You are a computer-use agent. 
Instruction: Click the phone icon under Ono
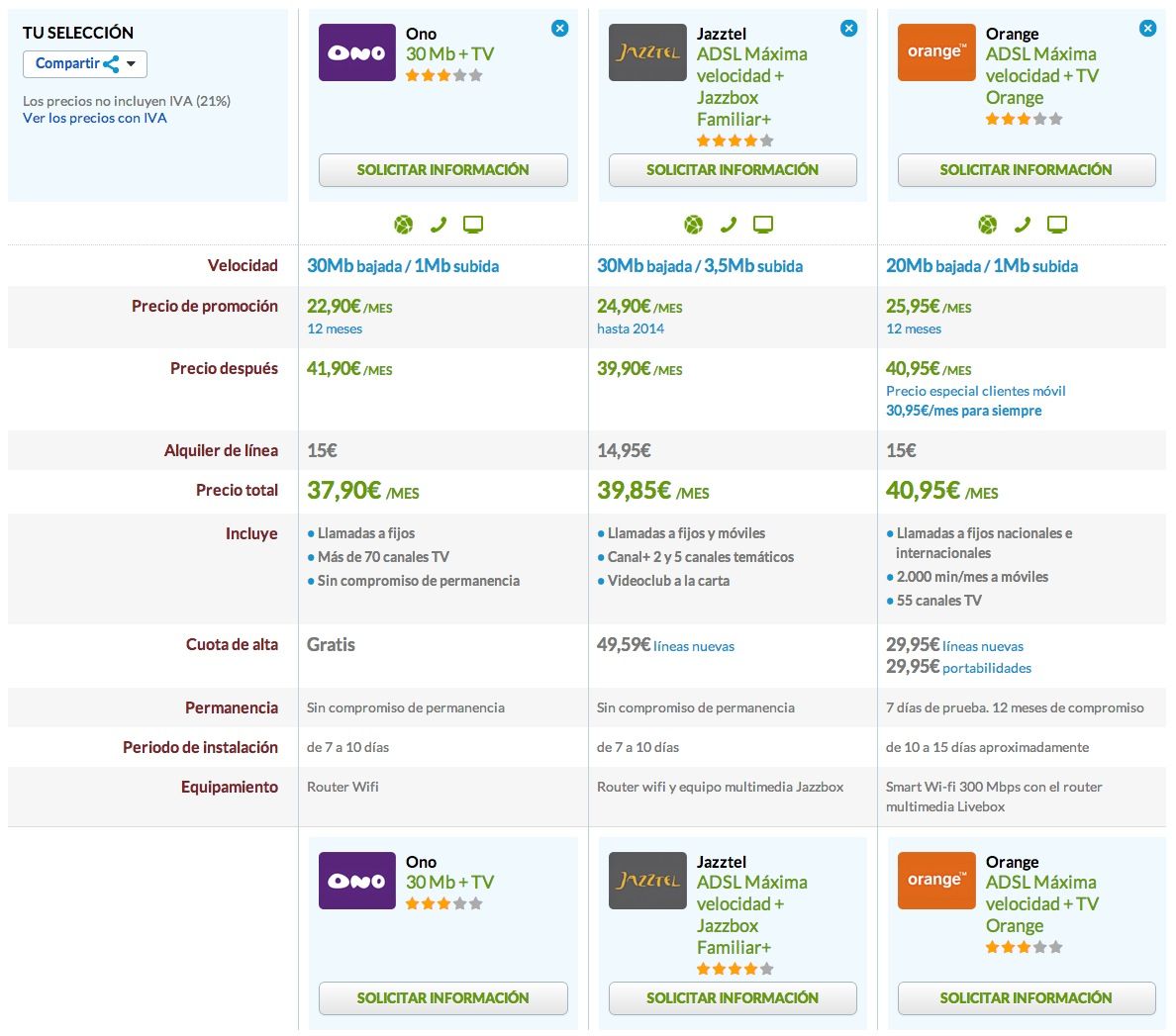(x=438, y=225)
